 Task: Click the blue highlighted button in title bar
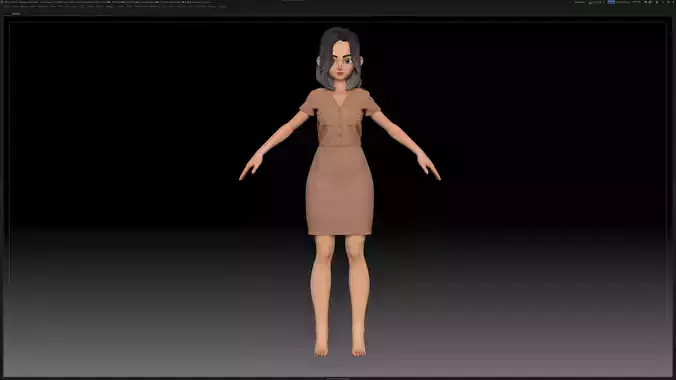click(x=611, y=2)
